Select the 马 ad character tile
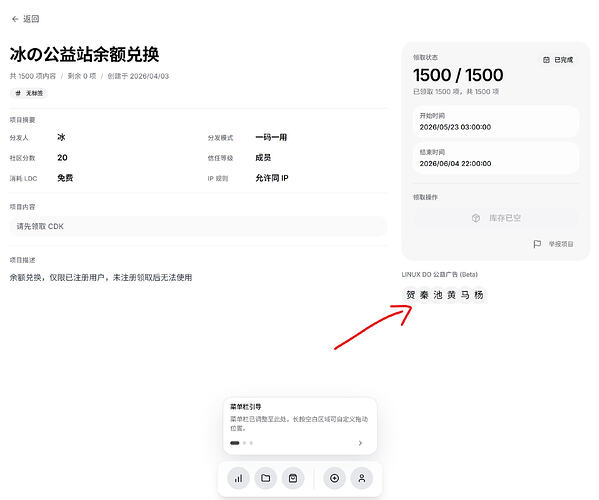 click(465, 294)
